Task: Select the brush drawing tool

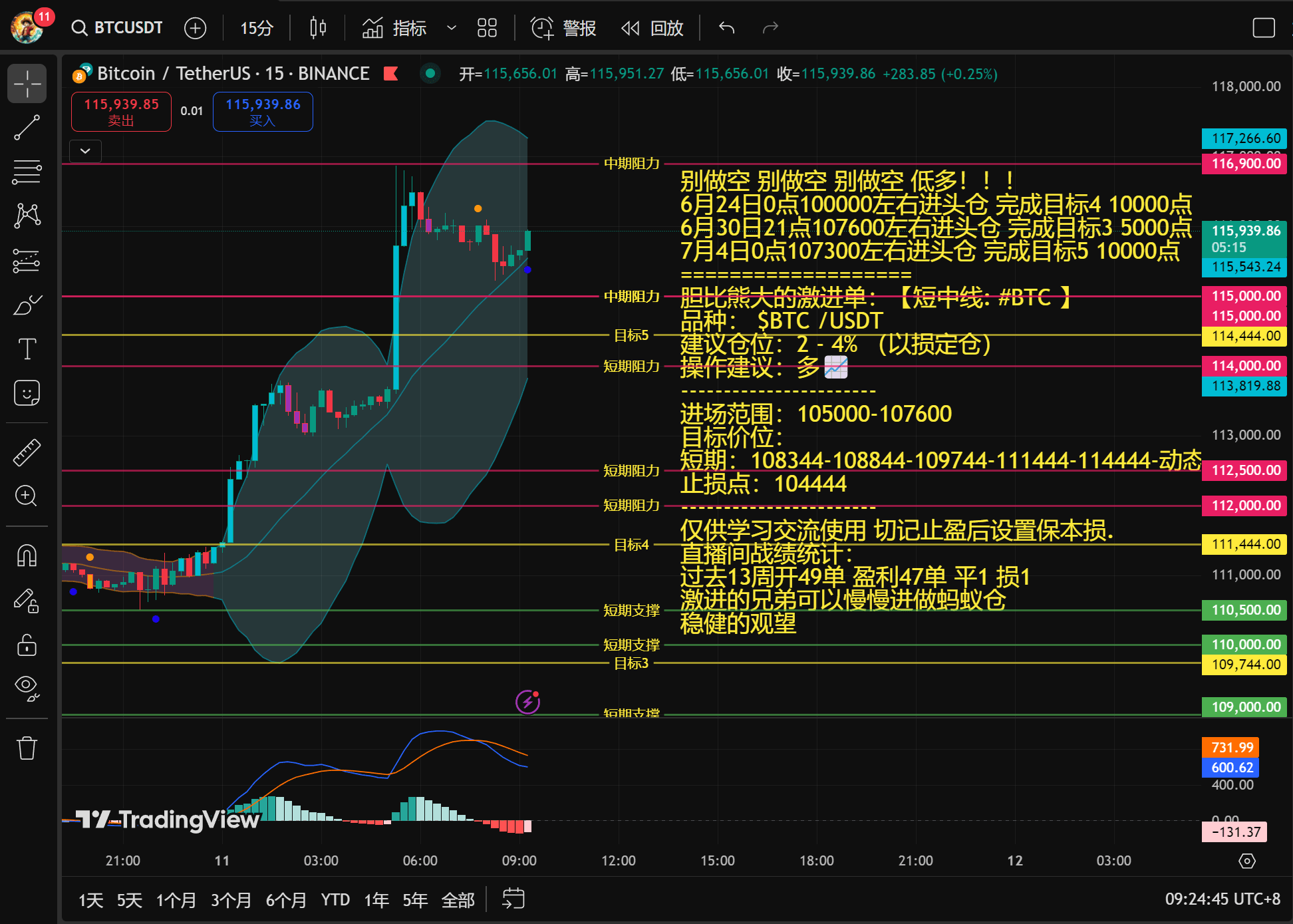Action: [x=27, y=305]
